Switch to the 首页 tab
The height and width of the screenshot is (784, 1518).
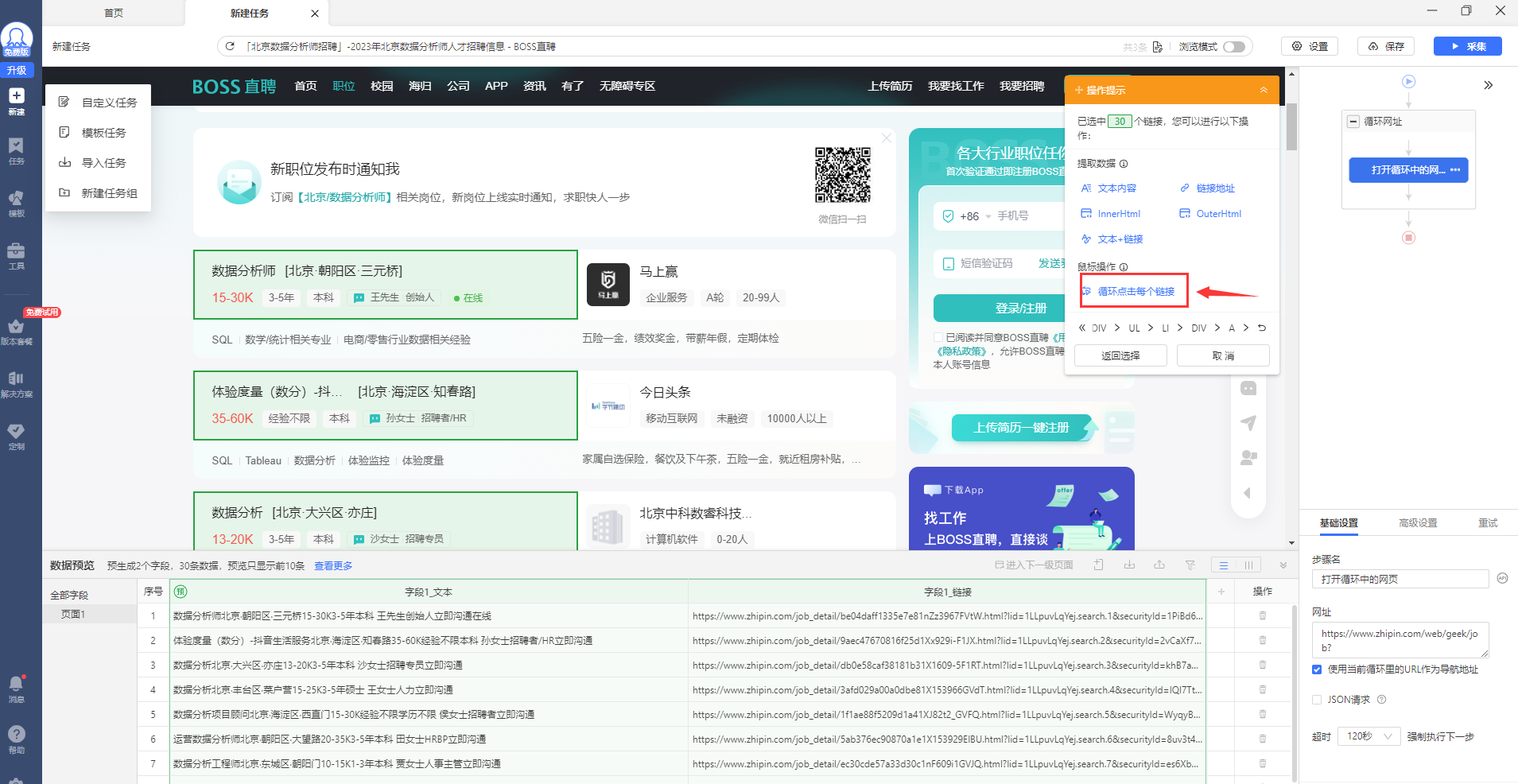tap(114, 13)
